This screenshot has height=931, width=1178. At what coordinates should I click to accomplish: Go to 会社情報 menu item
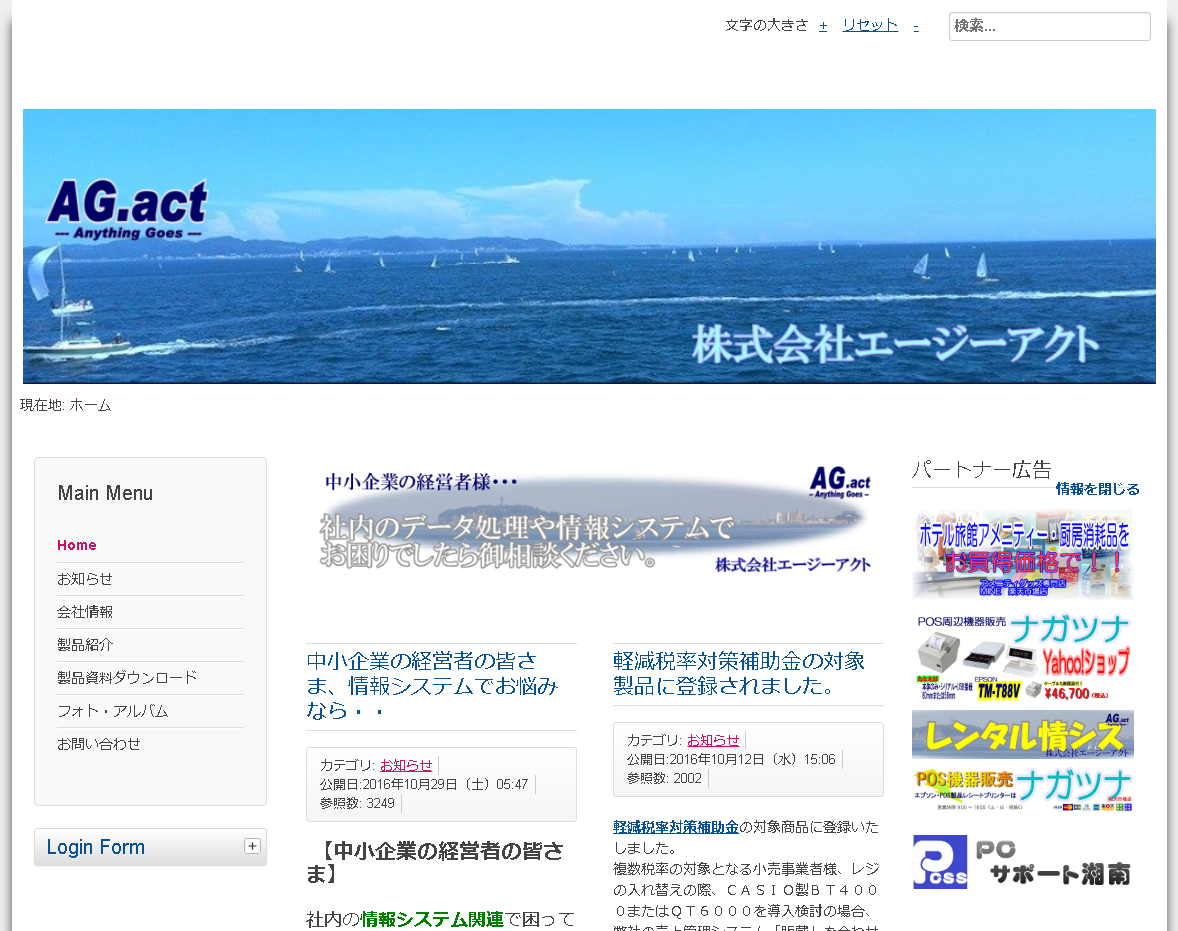pos(85,612)
